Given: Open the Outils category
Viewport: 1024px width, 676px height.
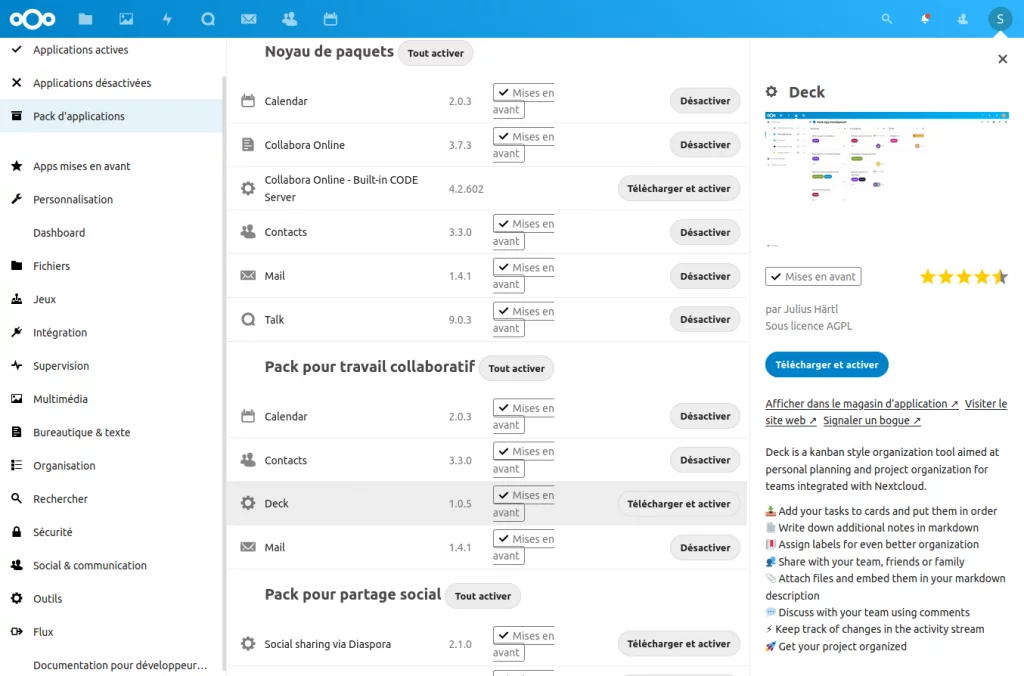Looking at the screenshot, I should point(111,599).
